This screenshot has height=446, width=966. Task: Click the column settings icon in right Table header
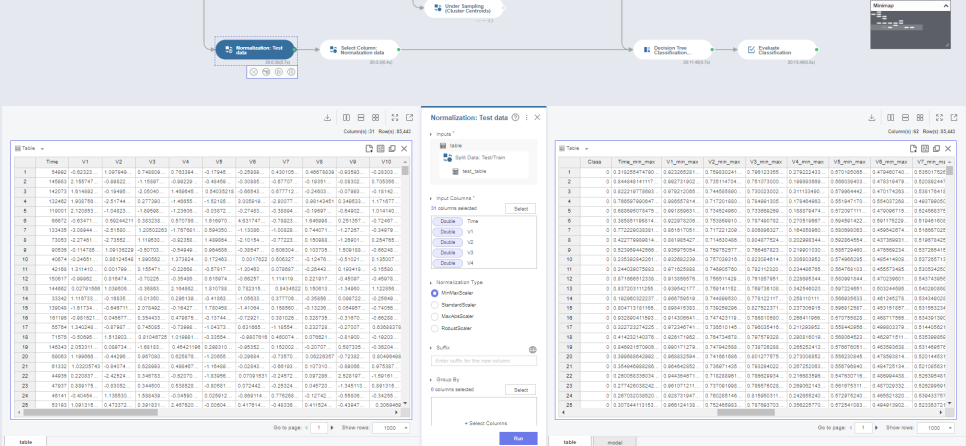pyautogui.click(x=924, y=148)
